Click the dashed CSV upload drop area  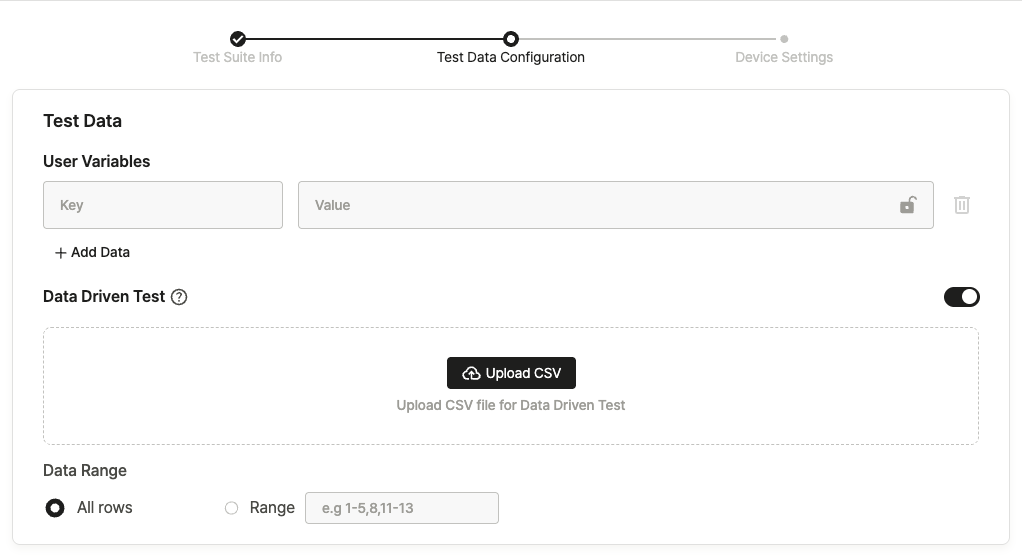click(x=511, y=386)
